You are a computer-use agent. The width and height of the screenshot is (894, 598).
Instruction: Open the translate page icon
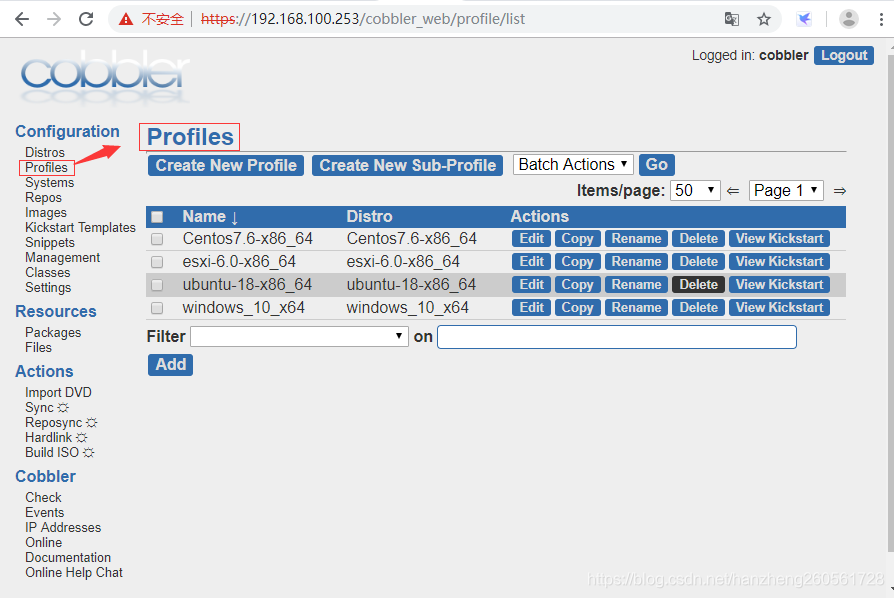click(x=732, y=19)
